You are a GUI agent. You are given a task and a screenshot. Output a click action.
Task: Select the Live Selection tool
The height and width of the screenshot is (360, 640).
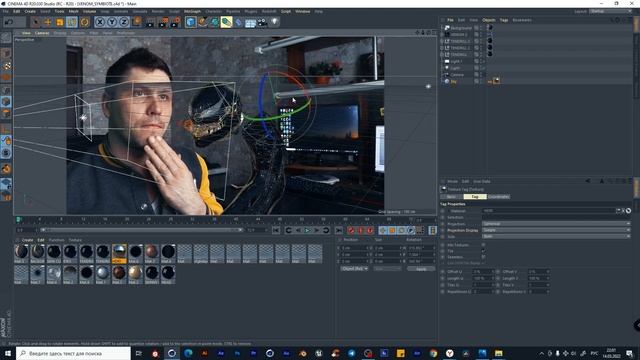point(36,22)
